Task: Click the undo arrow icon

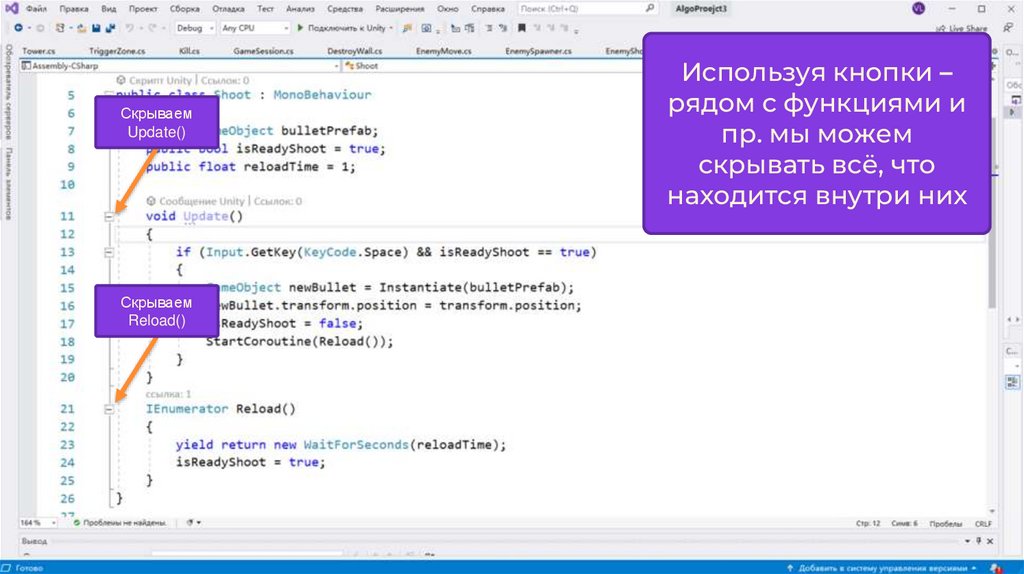Action: point(129,28)
